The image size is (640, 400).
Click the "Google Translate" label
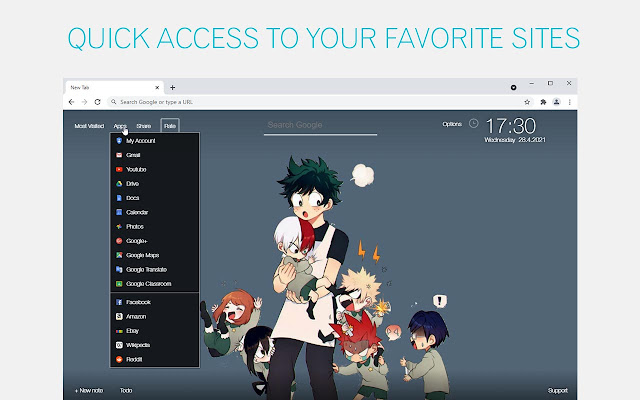(146, 269)
